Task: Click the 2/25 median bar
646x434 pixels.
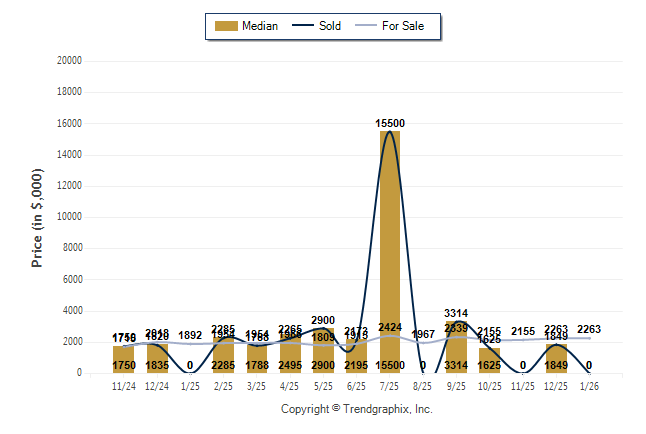Action: coord(224,355)
